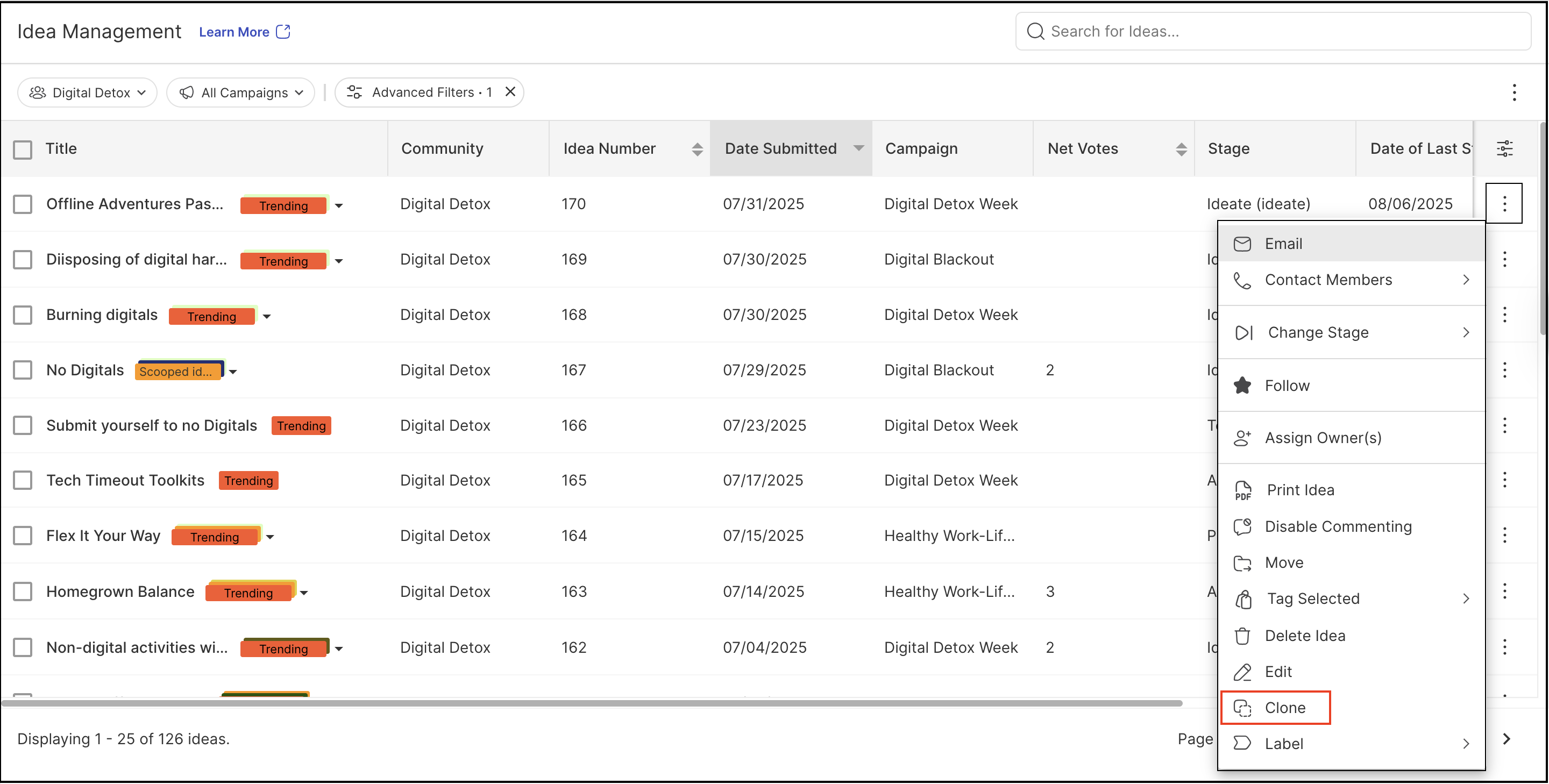Open the row options for Homegrown Balance
The width and height of the screenshot is (1549, 784).
click(x=1504, y=591)
